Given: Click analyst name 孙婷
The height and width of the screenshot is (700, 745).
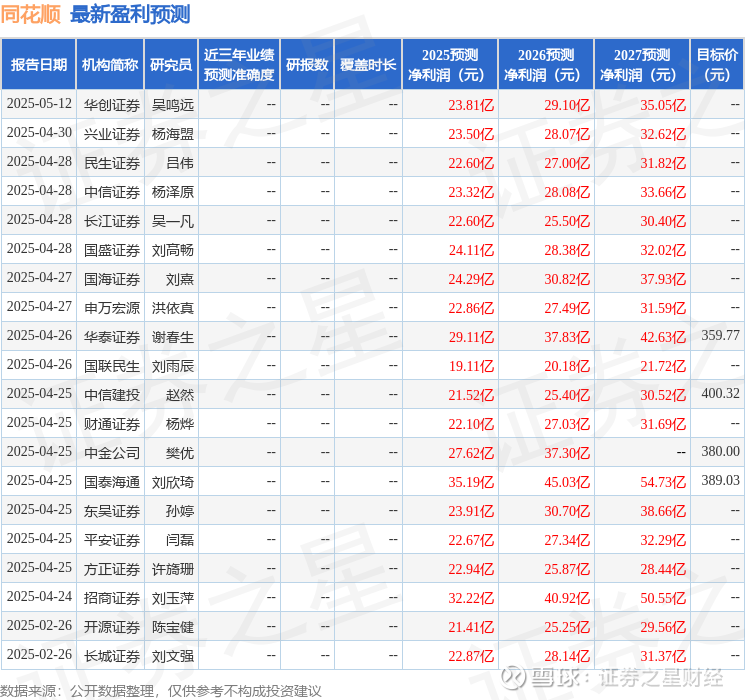Looking at the screenshot, I should click(180, 511).
